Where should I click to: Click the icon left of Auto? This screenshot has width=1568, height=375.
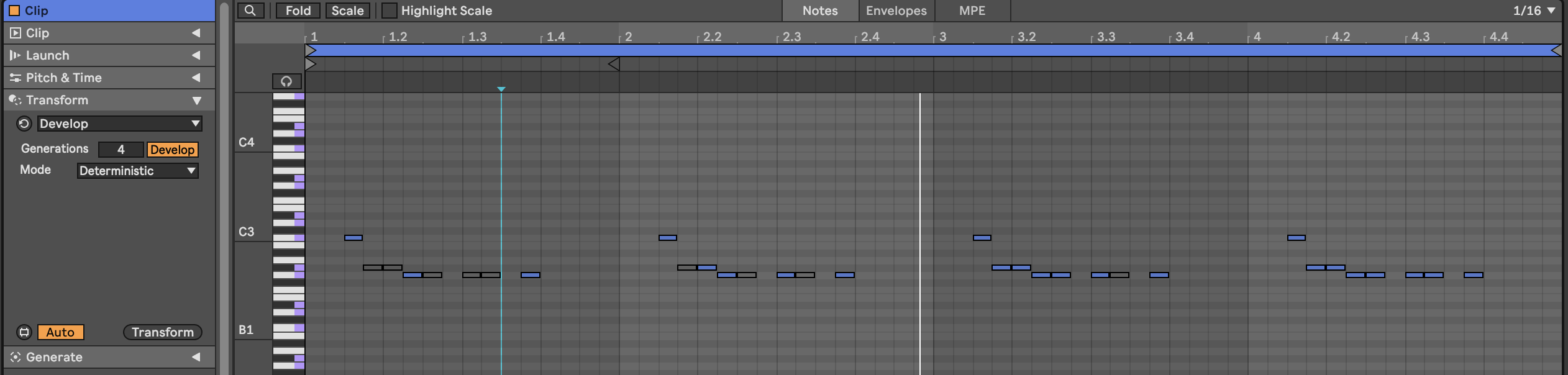point(24,332)
